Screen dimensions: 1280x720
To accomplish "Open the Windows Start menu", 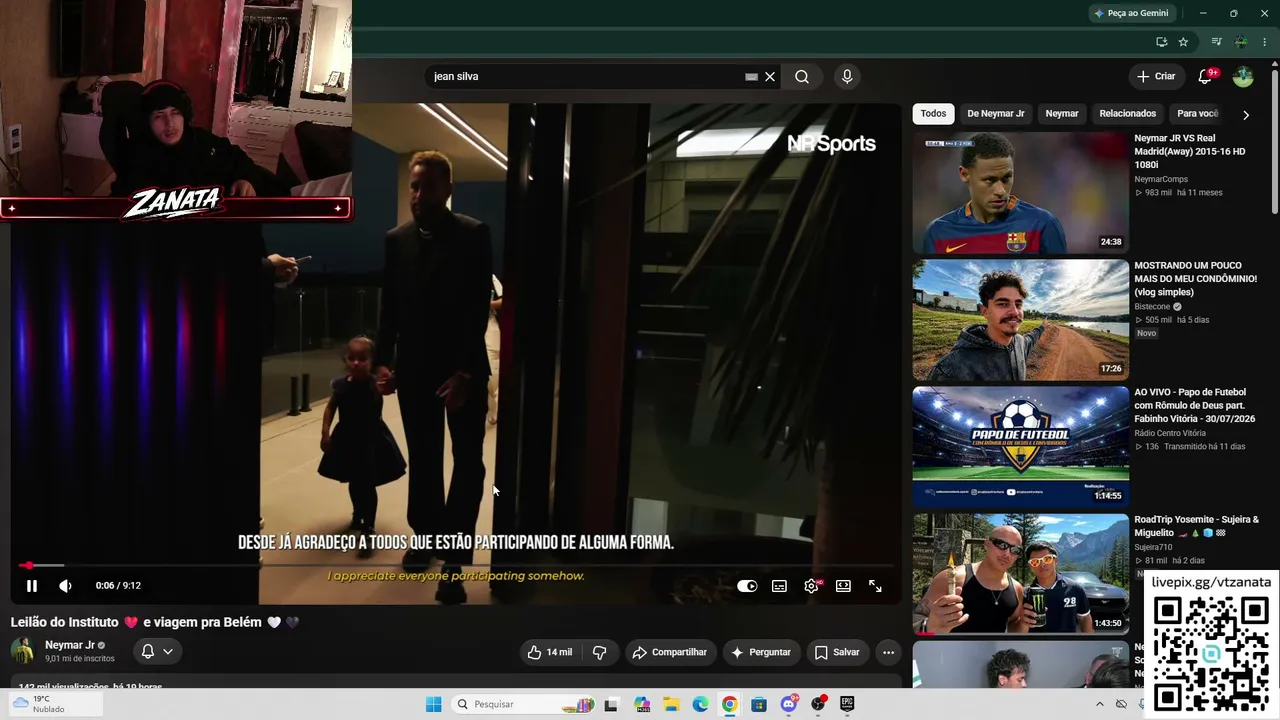I will click(x=433, y=704).
